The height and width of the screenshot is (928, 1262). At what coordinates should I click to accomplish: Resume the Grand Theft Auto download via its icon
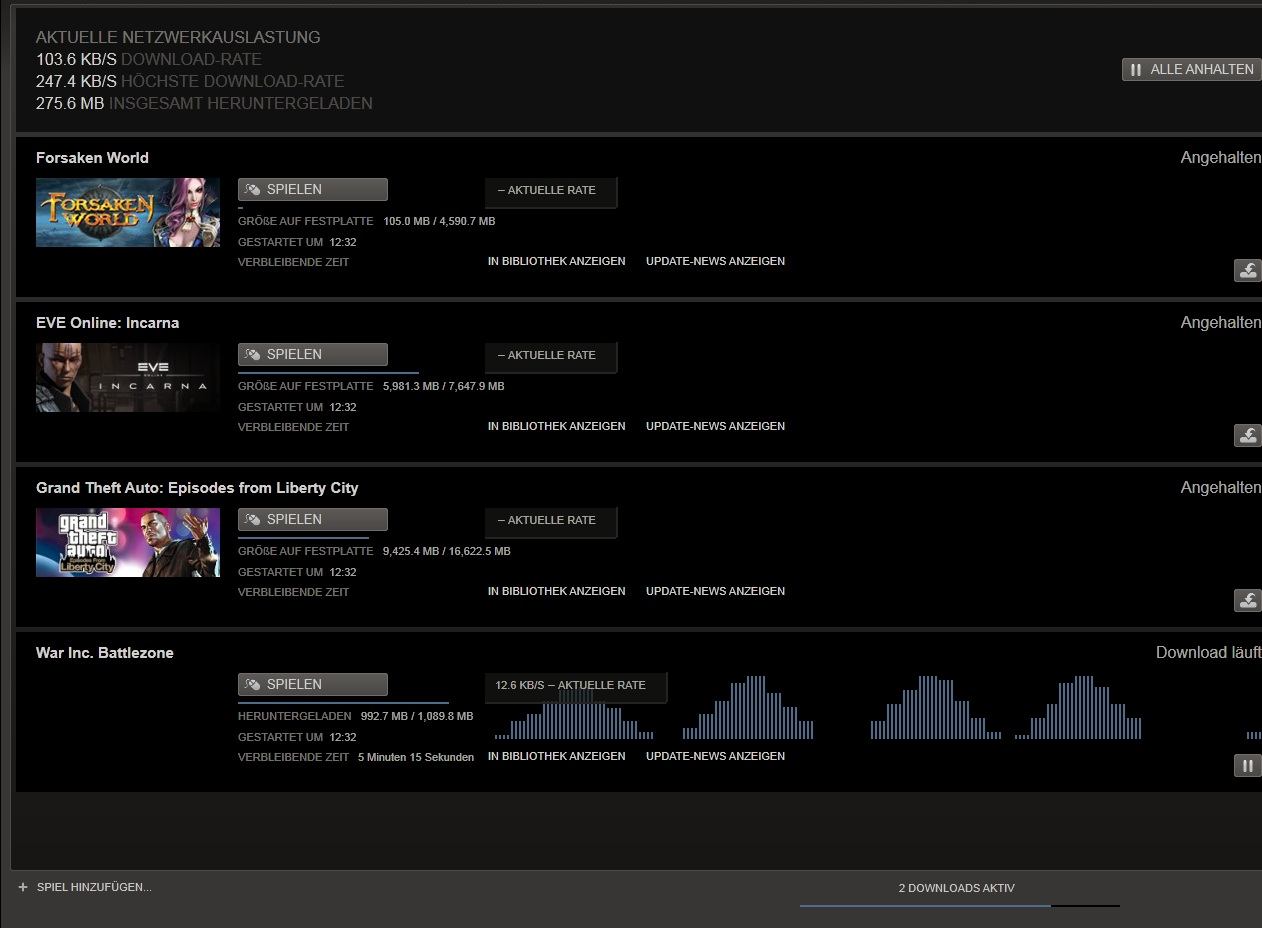click(1247, 600)
